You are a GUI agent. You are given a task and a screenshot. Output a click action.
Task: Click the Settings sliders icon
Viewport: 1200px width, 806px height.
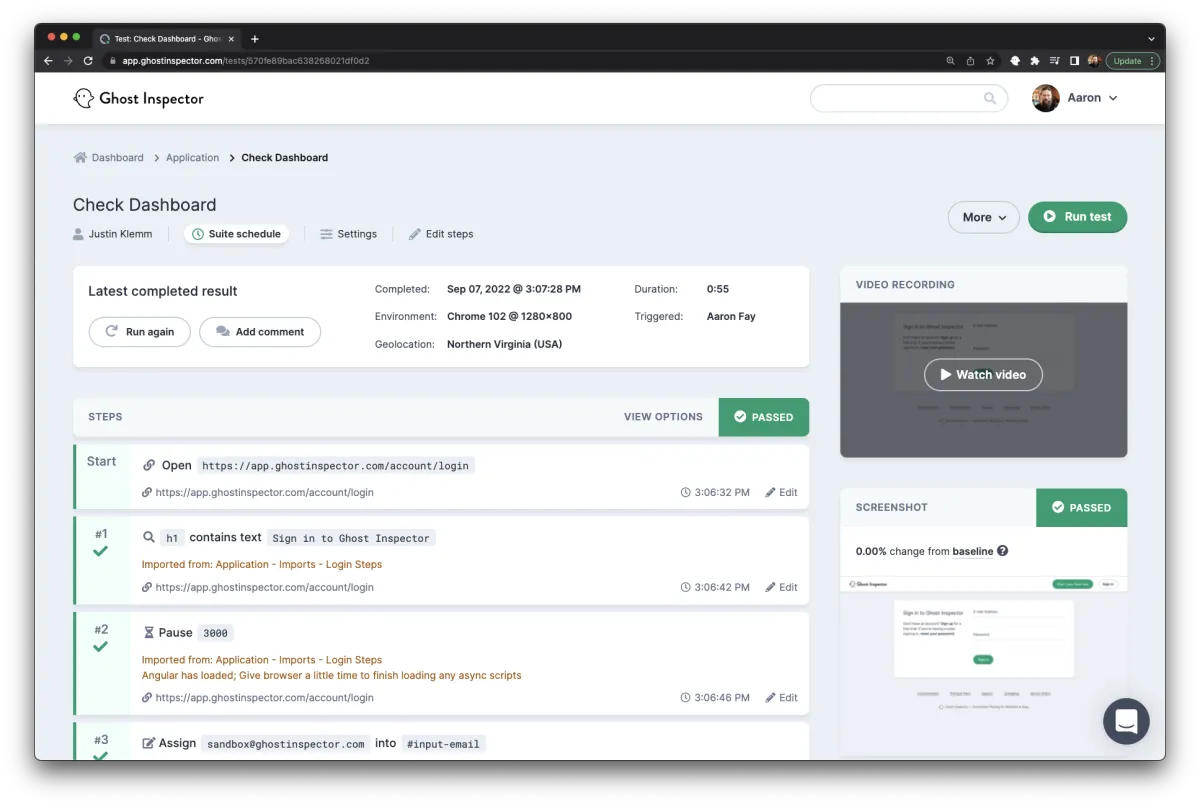tap(326, 234)
